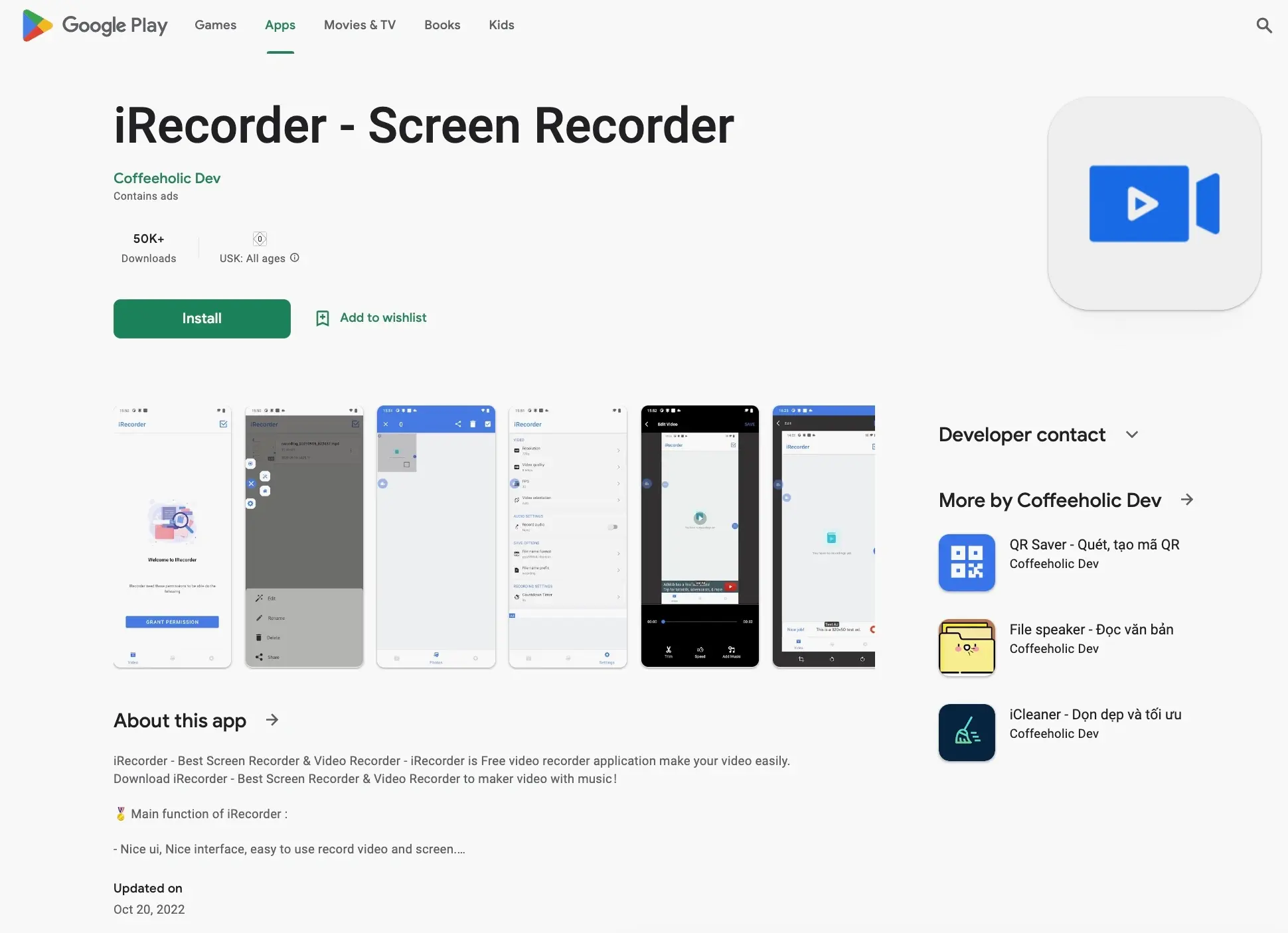The width and height of the screenshot is (1288, 933).
Task: Toggle the wishlist status for iRecorder
Action: [x=370, y=318]
